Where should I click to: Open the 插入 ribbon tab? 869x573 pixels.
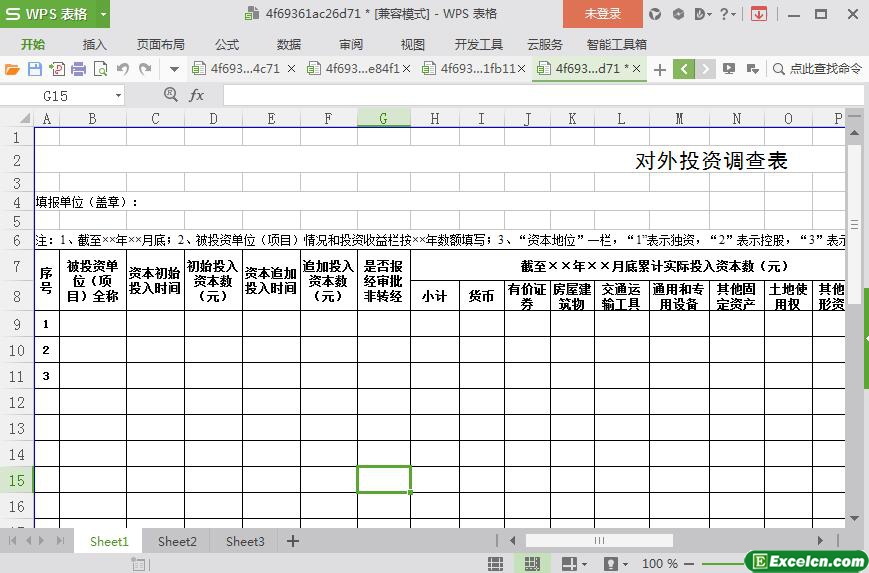click(x=94, y=44)
